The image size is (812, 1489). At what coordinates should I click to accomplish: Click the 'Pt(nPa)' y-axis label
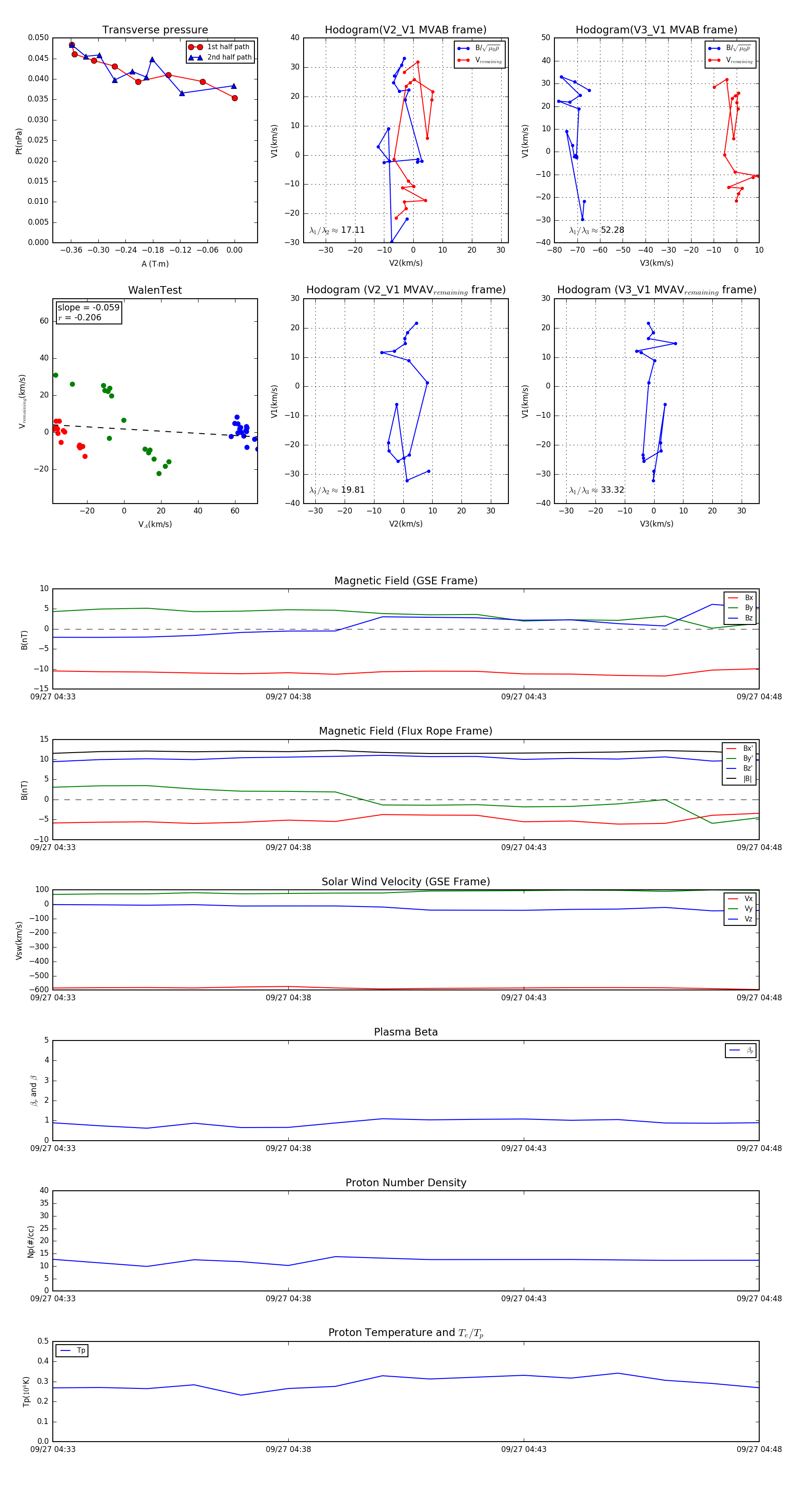[x=18, y=140]
